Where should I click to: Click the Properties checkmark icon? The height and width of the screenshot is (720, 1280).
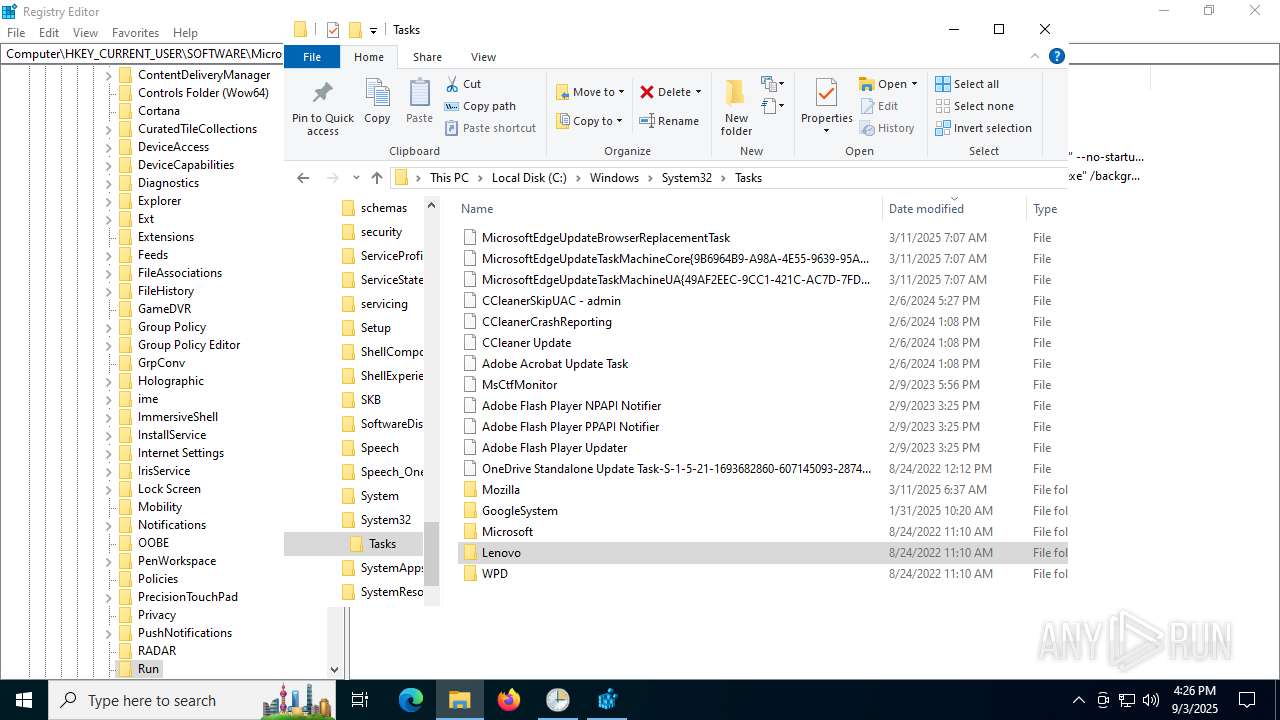tap(826, 93)
